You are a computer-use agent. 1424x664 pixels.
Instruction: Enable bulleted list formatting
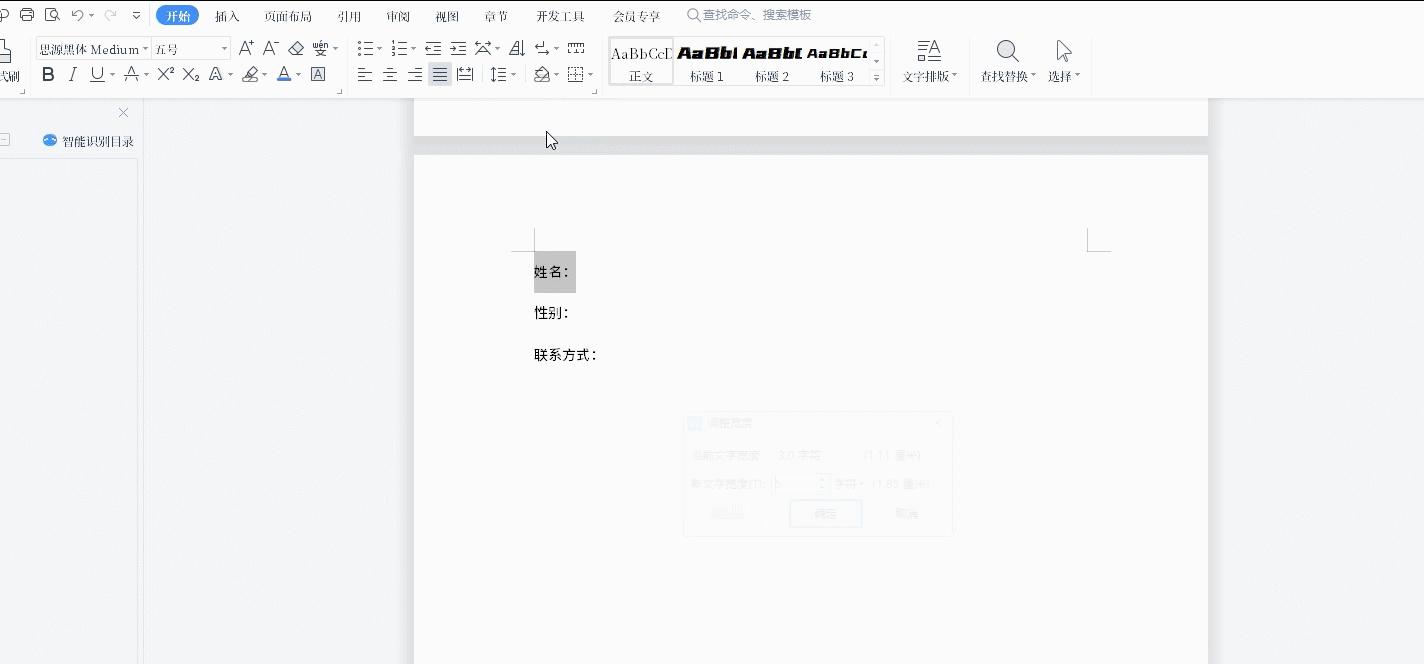click(366, 46)
